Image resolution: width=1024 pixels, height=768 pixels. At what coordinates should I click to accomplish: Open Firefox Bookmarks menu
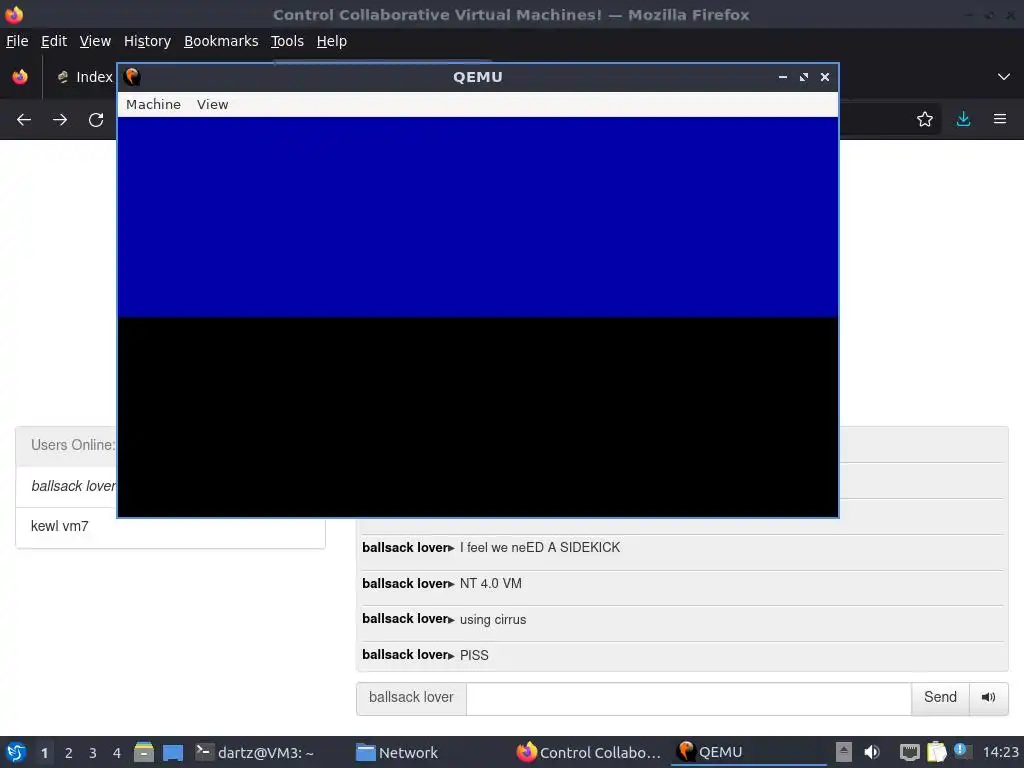pyautogui.click(x=221, y=41)
